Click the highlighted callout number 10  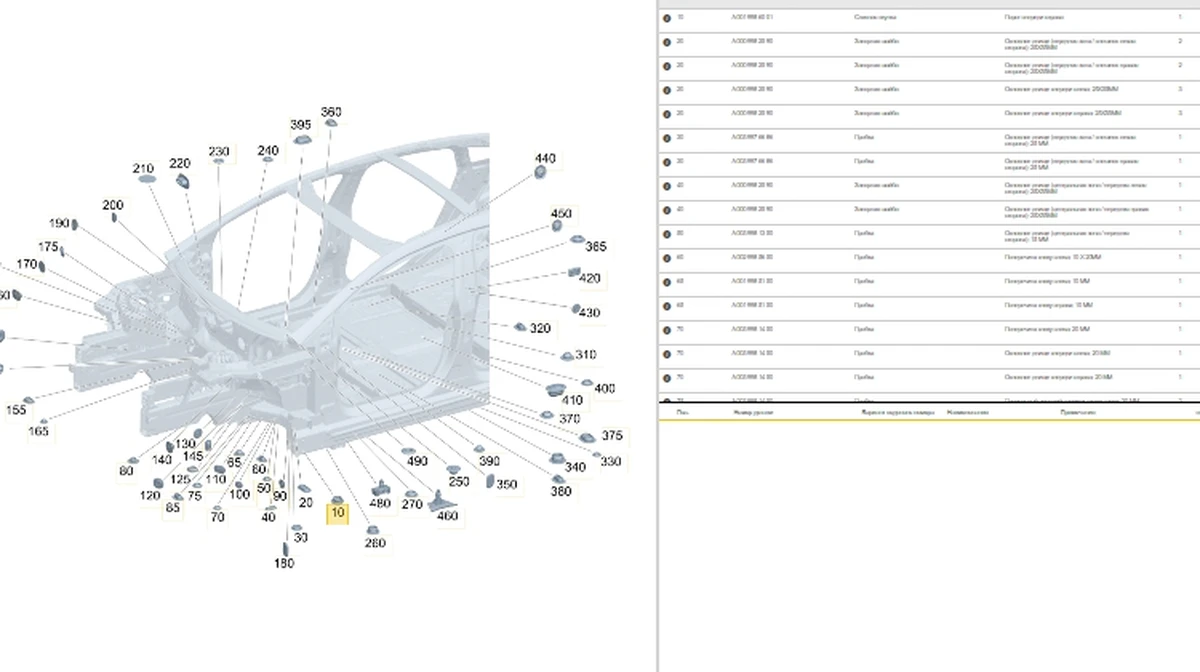(x=338, y=513)
